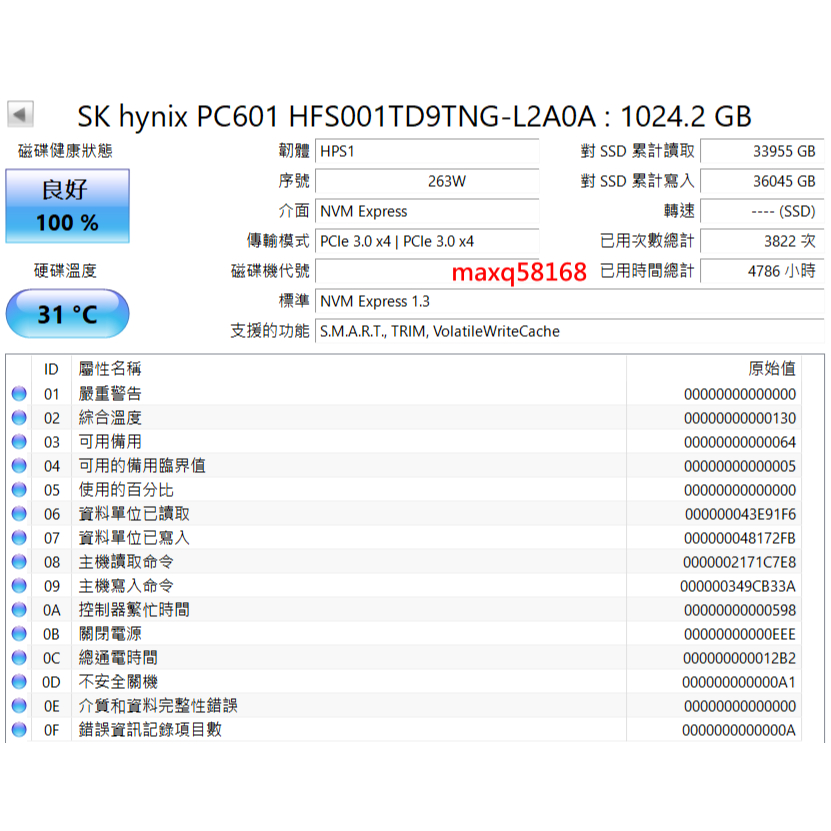Click the 31 °C temperature indicator

(67, 313)
